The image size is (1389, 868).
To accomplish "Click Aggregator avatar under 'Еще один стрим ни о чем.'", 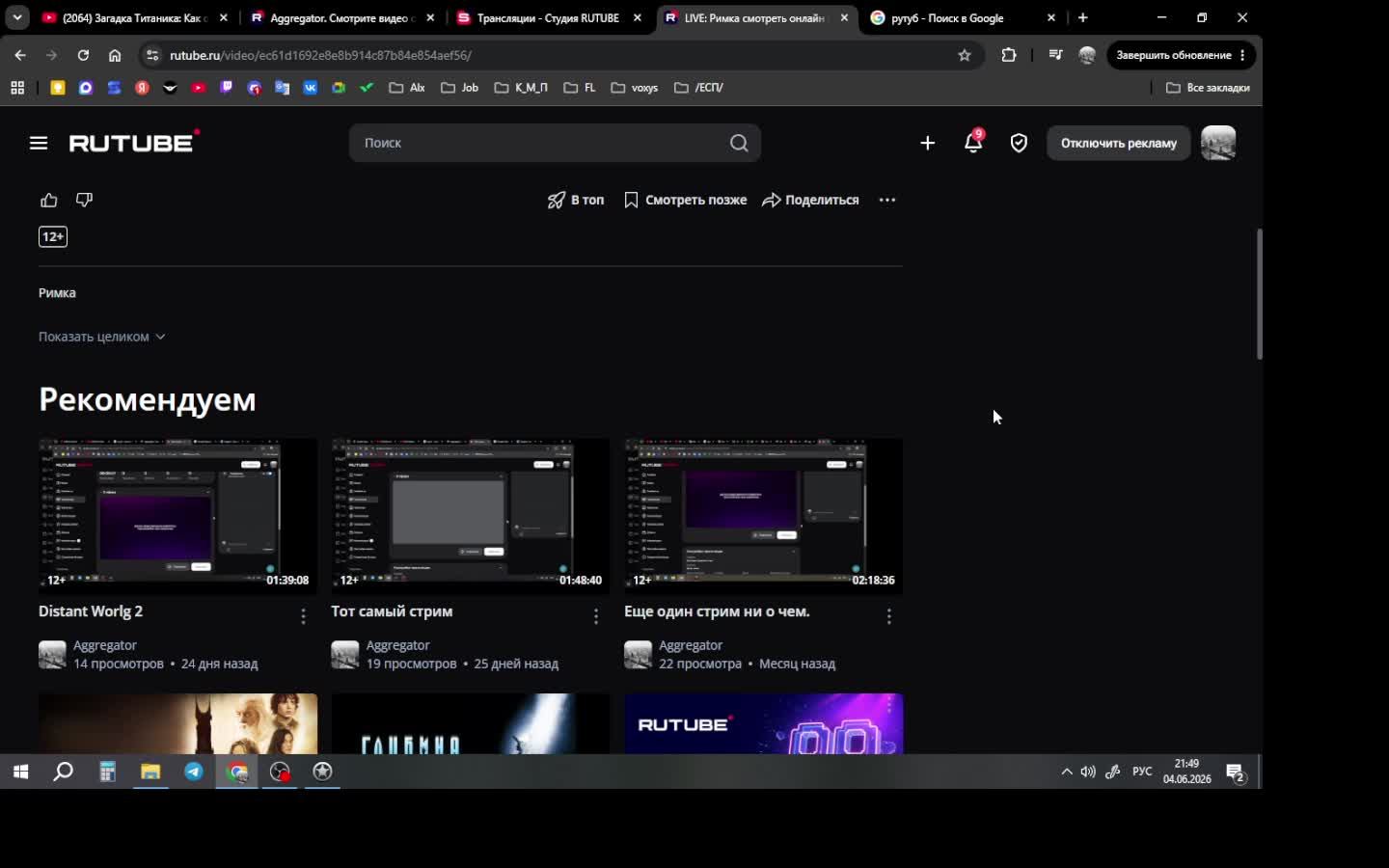I will 639,654.
